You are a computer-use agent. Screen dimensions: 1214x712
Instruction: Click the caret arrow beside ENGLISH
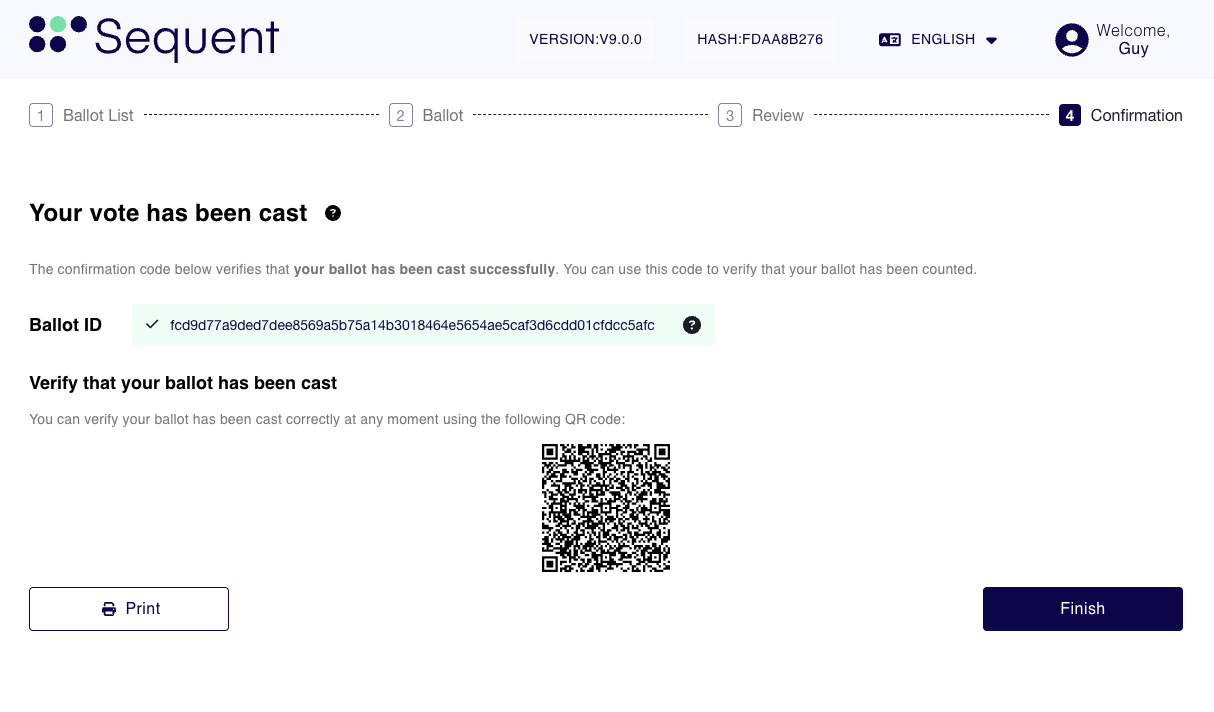click(x=991, y=41)
